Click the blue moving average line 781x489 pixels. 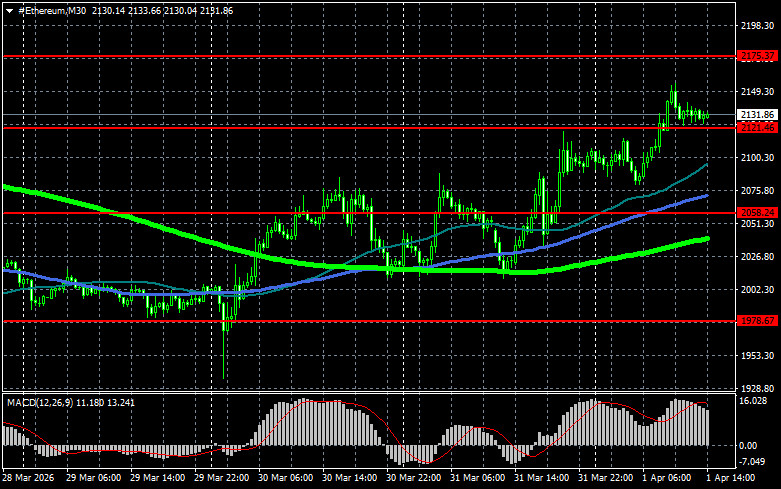(600, 226)
